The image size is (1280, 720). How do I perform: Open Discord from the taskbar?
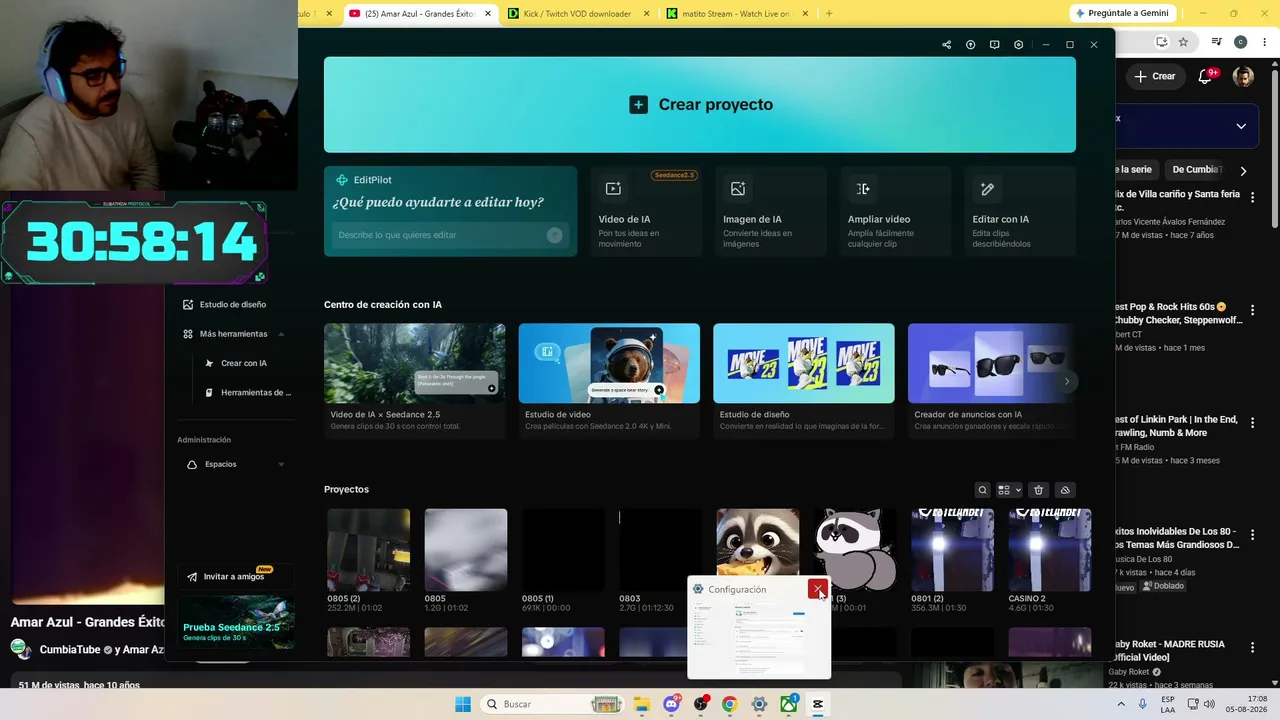coord(671,704)
